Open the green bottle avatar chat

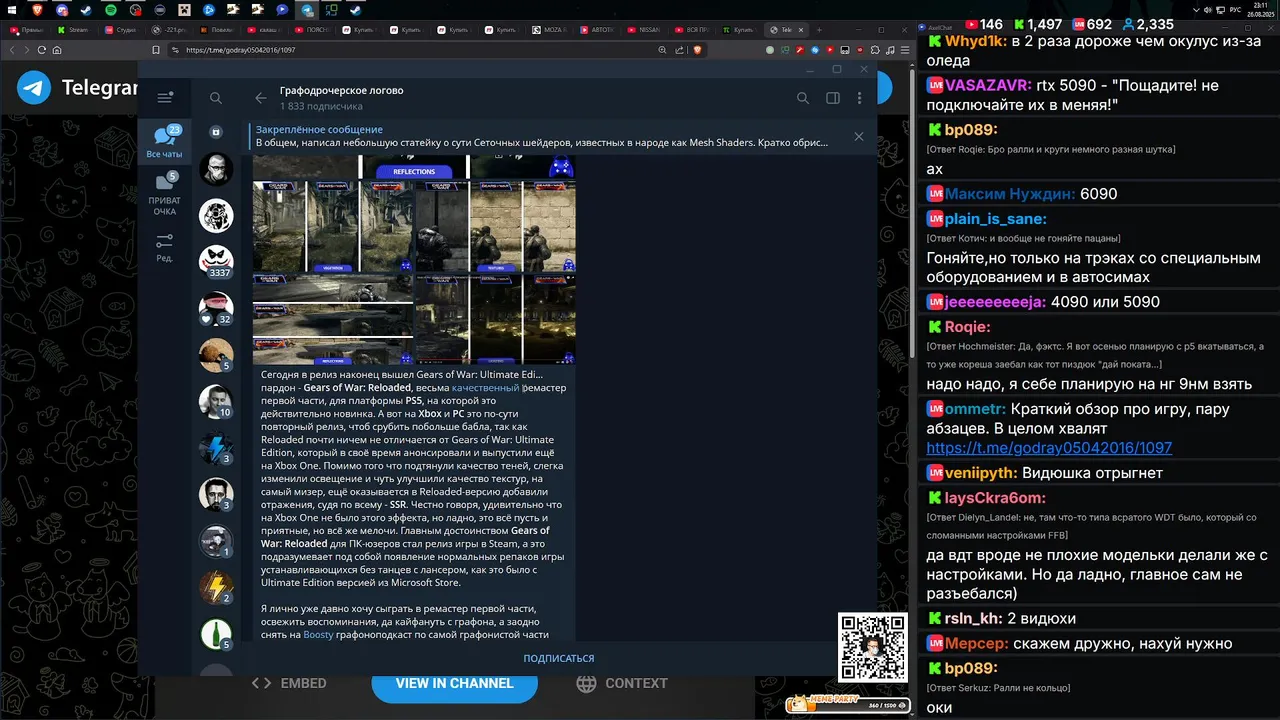(216, 634)
